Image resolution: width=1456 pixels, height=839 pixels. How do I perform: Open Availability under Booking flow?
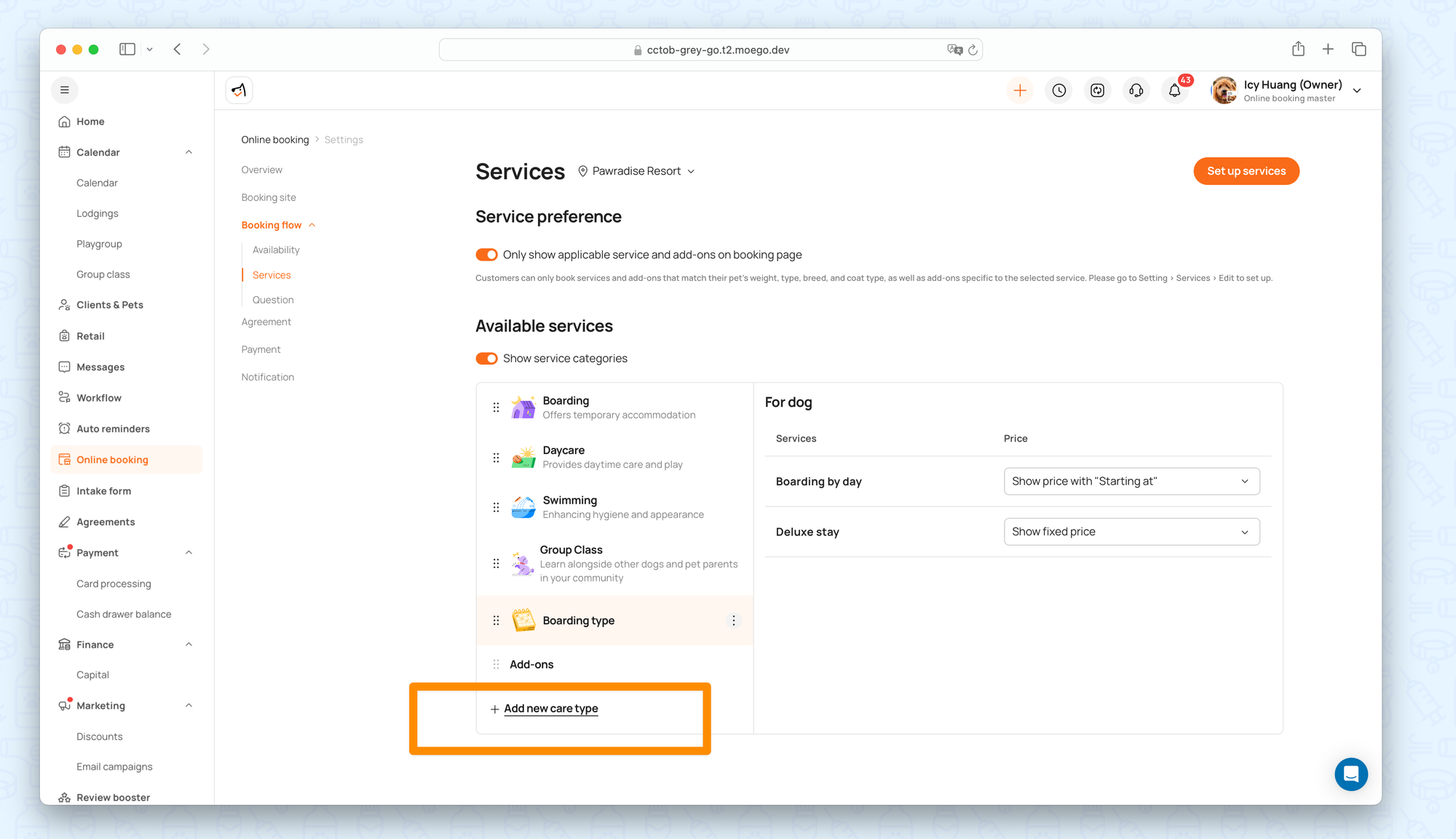tap(276, 250)
